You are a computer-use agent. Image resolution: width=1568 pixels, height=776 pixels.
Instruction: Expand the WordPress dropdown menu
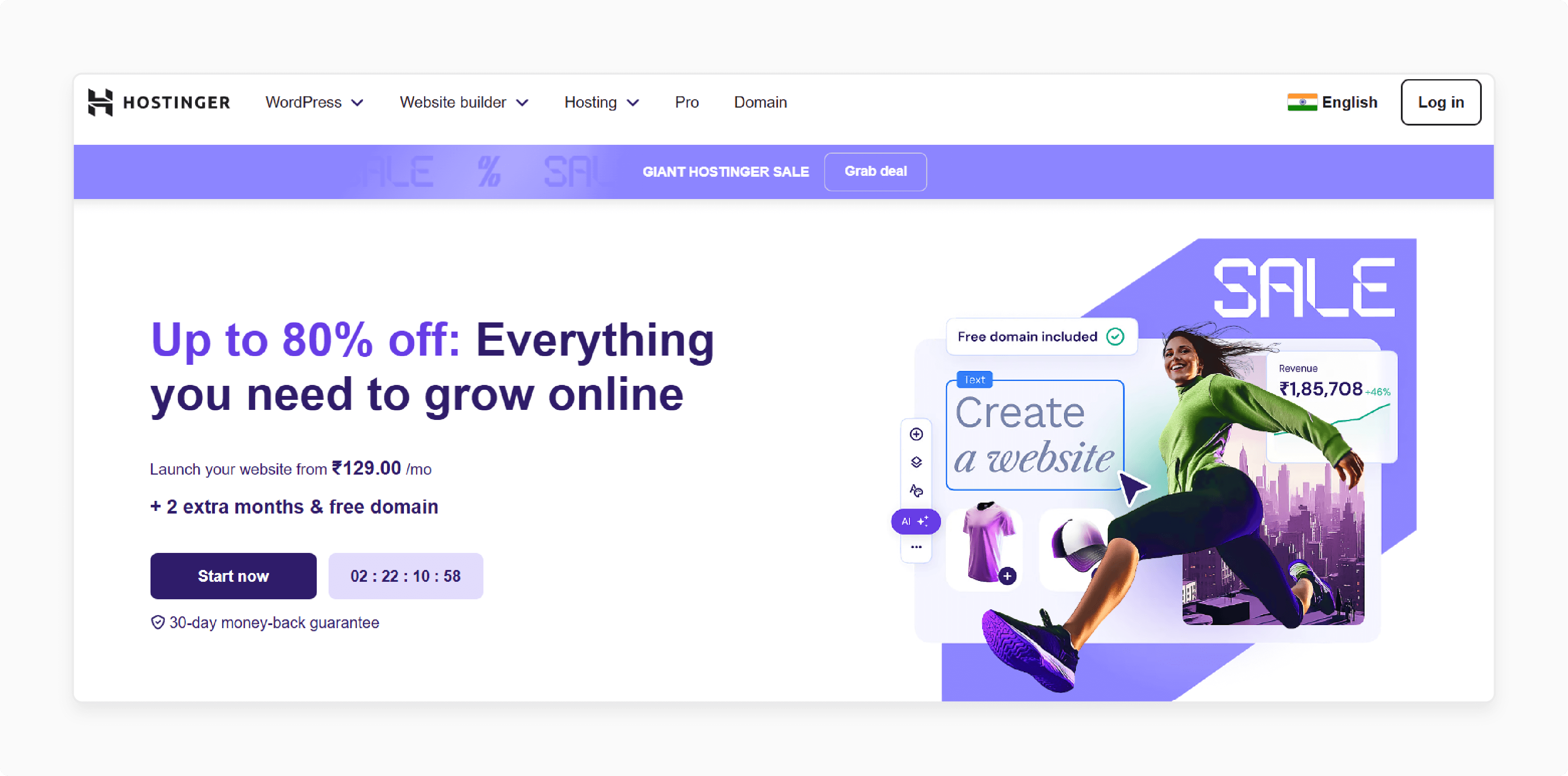tap(312, 102)
